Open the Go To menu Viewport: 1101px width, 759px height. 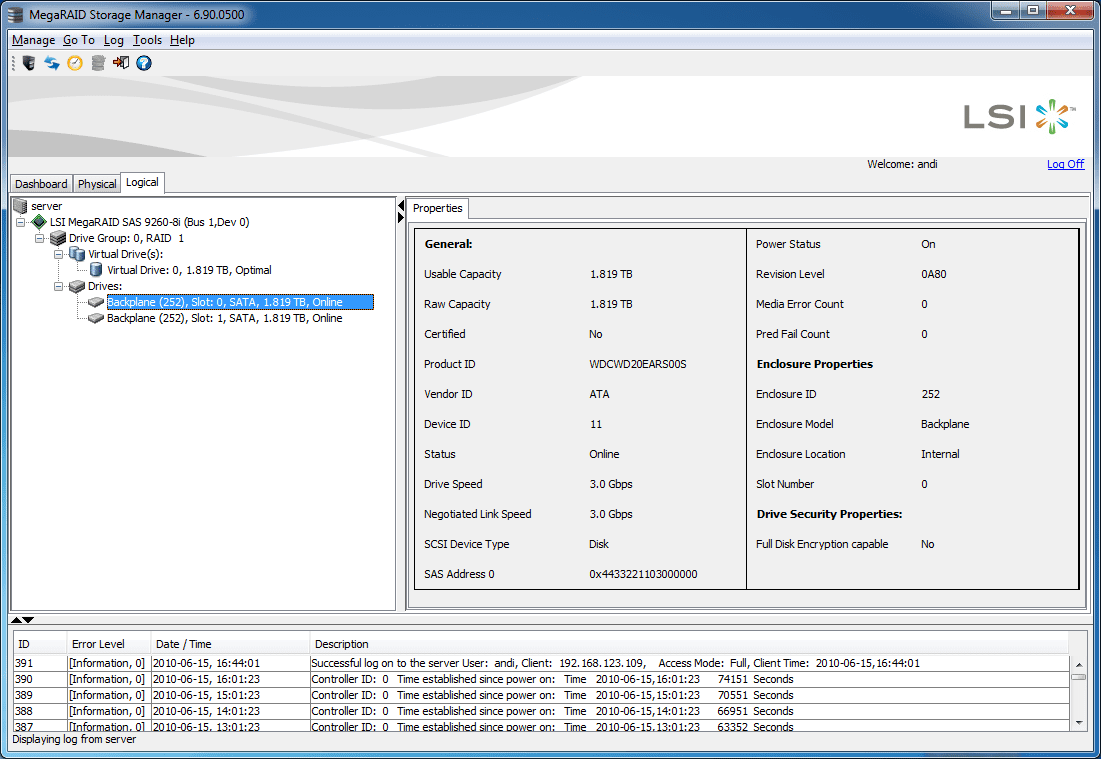tap(79, 40)
